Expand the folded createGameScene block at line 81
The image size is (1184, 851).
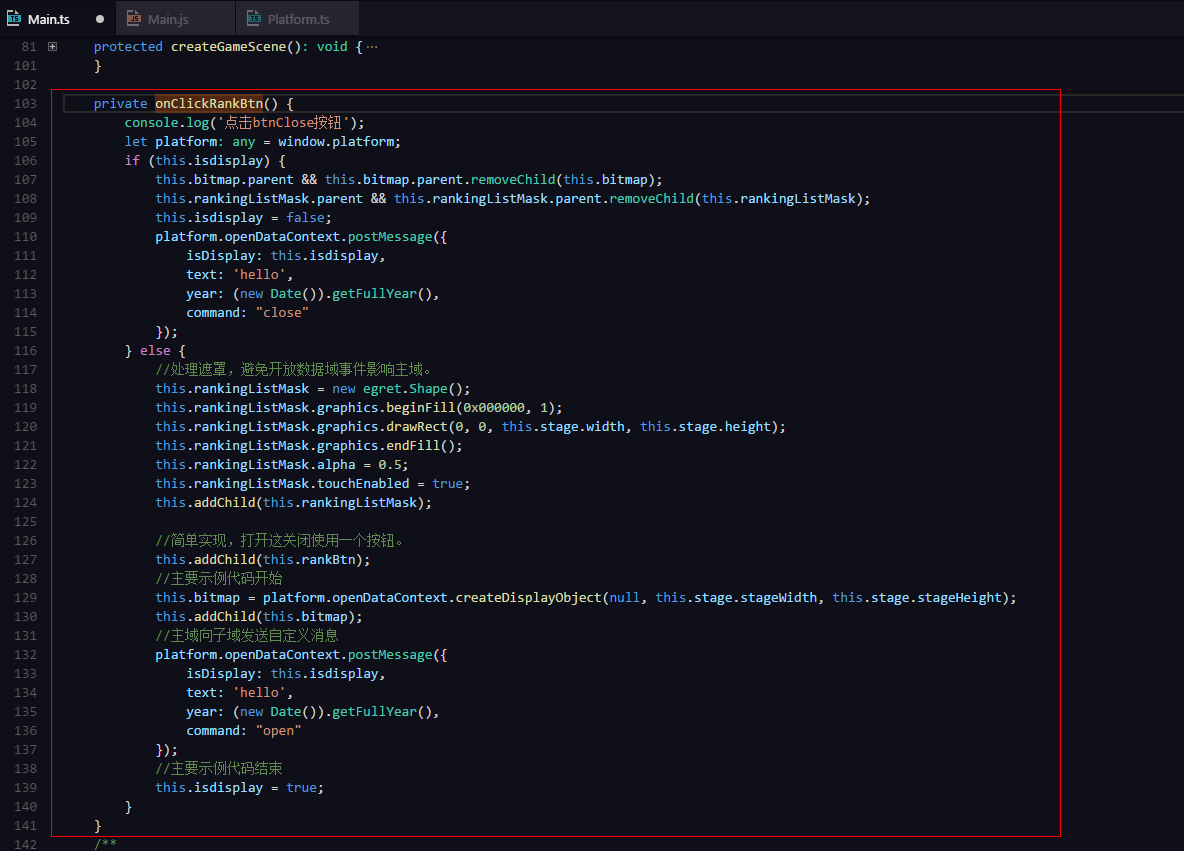tap(52, 47)
